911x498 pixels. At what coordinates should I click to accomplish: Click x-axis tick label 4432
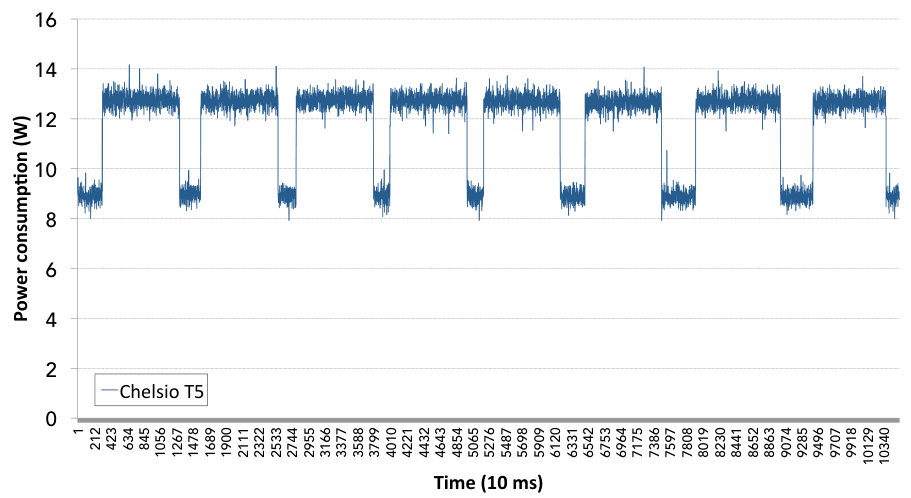pos(425,442)
